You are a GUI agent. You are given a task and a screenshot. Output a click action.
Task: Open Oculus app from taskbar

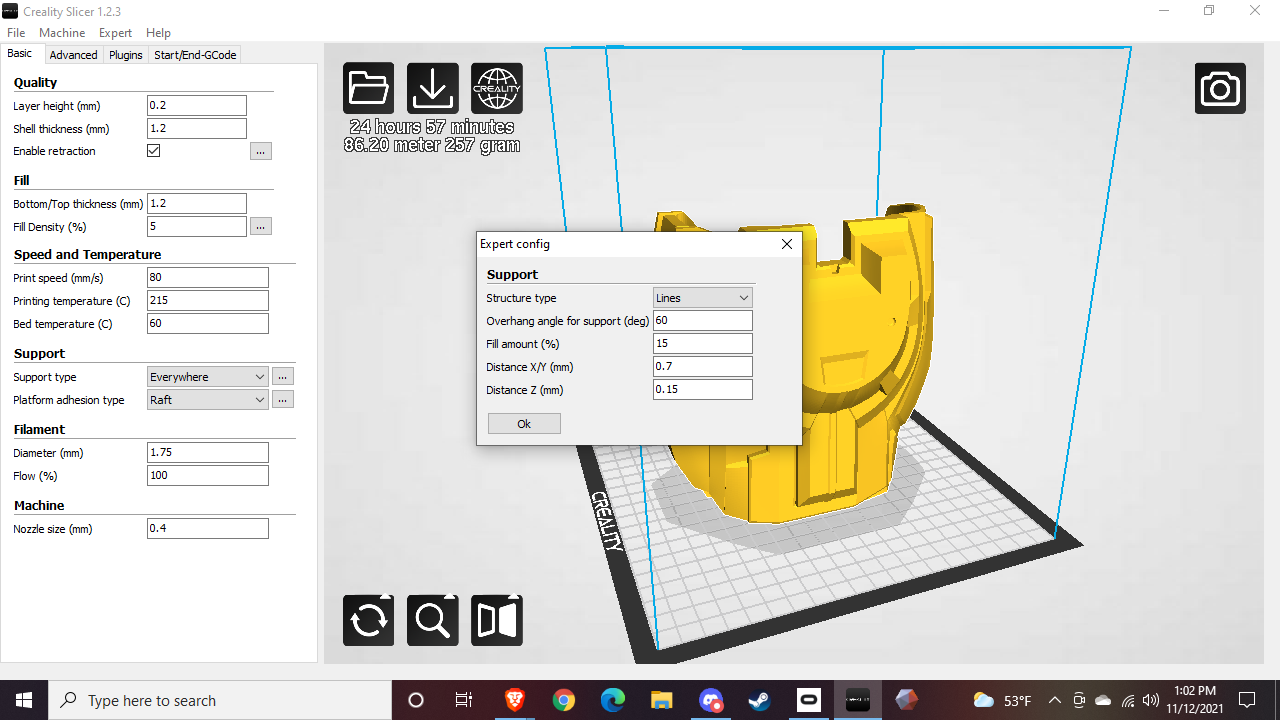coord(808,700)
